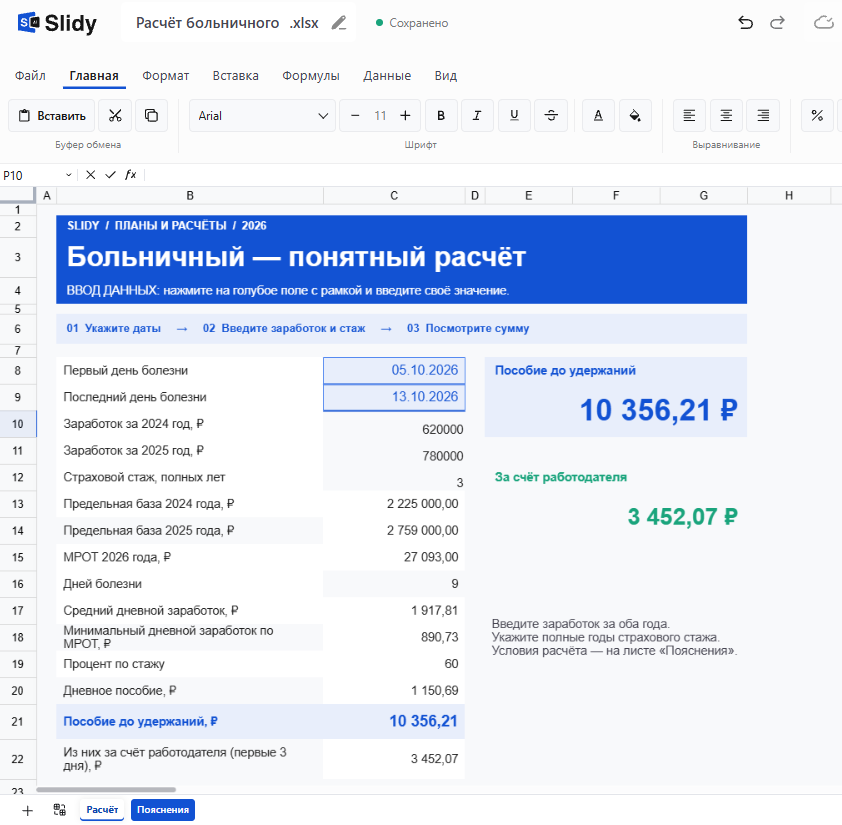This screenshot has height=825, width=842.
Task: Center align the text
Action: point(726,115)
